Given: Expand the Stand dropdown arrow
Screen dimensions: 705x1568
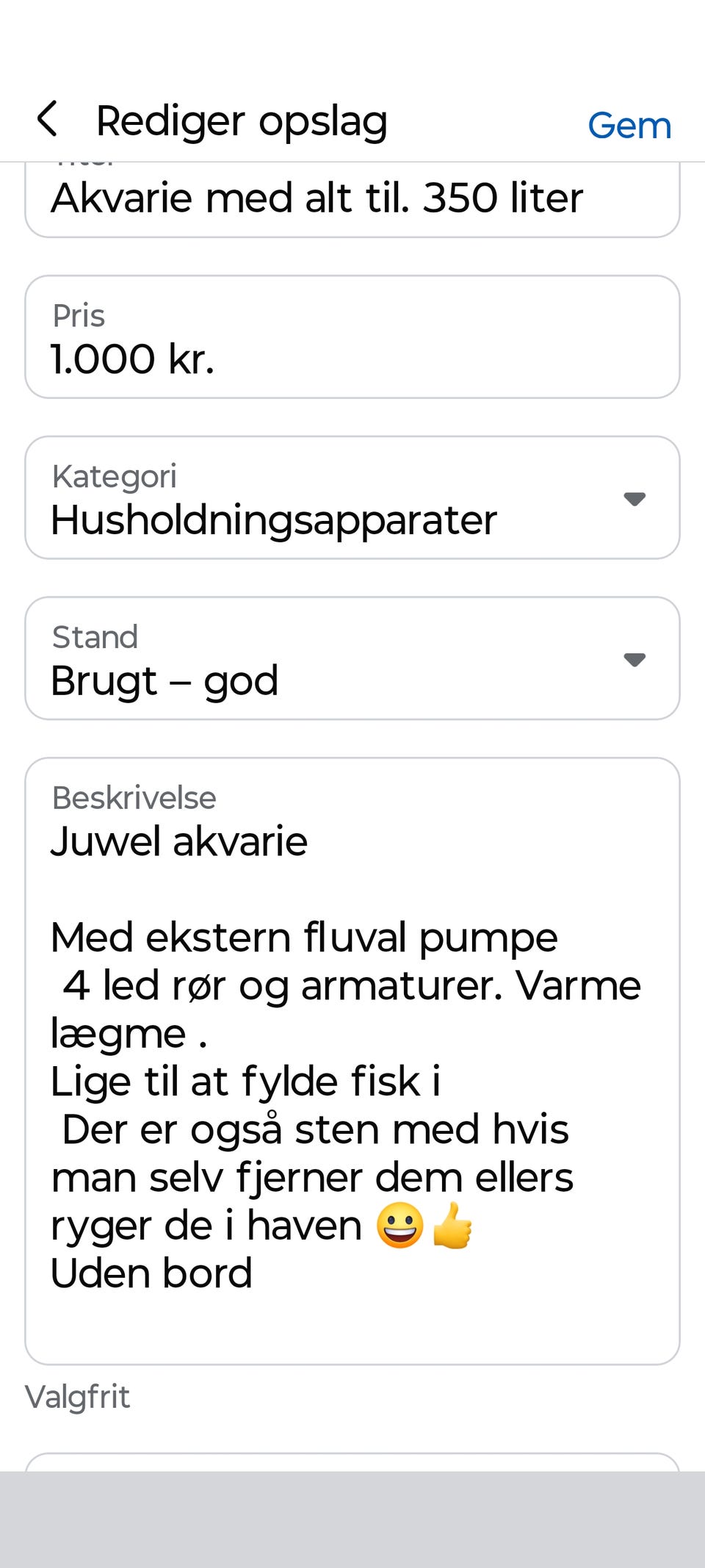Looking at the screenshot, I should click(x=634, y=660).
